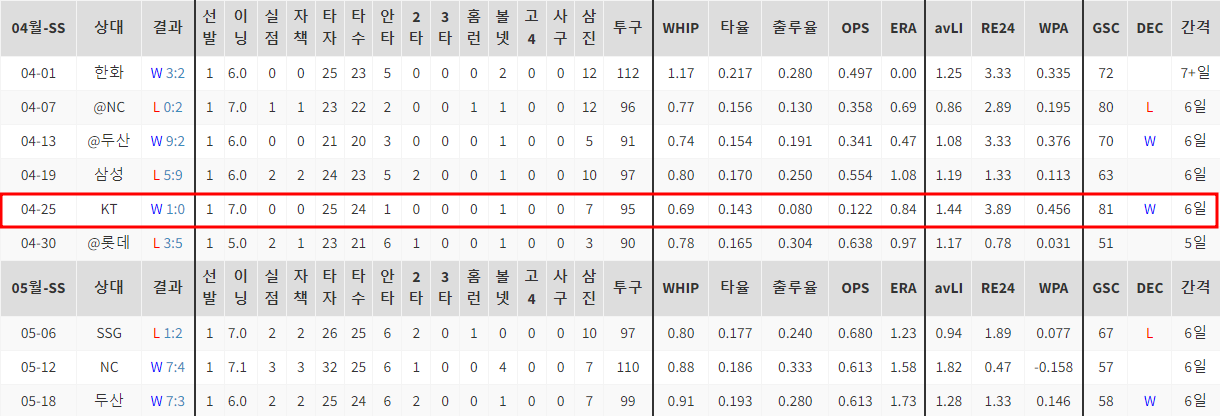Image resolution: width=1220 pixels, height=416 pixels.
Task: Open the W 1:0 result in highlighted KT row
Action: pyautogui.click(x=167, y=209)
